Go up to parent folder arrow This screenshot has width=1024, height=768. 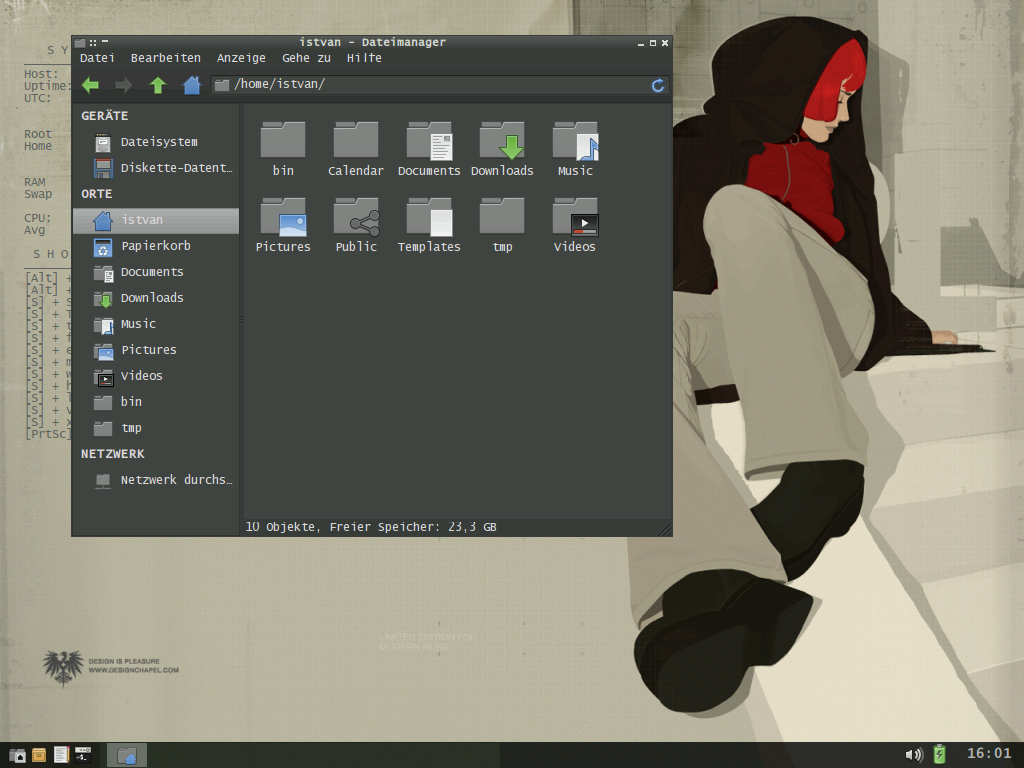(x=157, y=85)
